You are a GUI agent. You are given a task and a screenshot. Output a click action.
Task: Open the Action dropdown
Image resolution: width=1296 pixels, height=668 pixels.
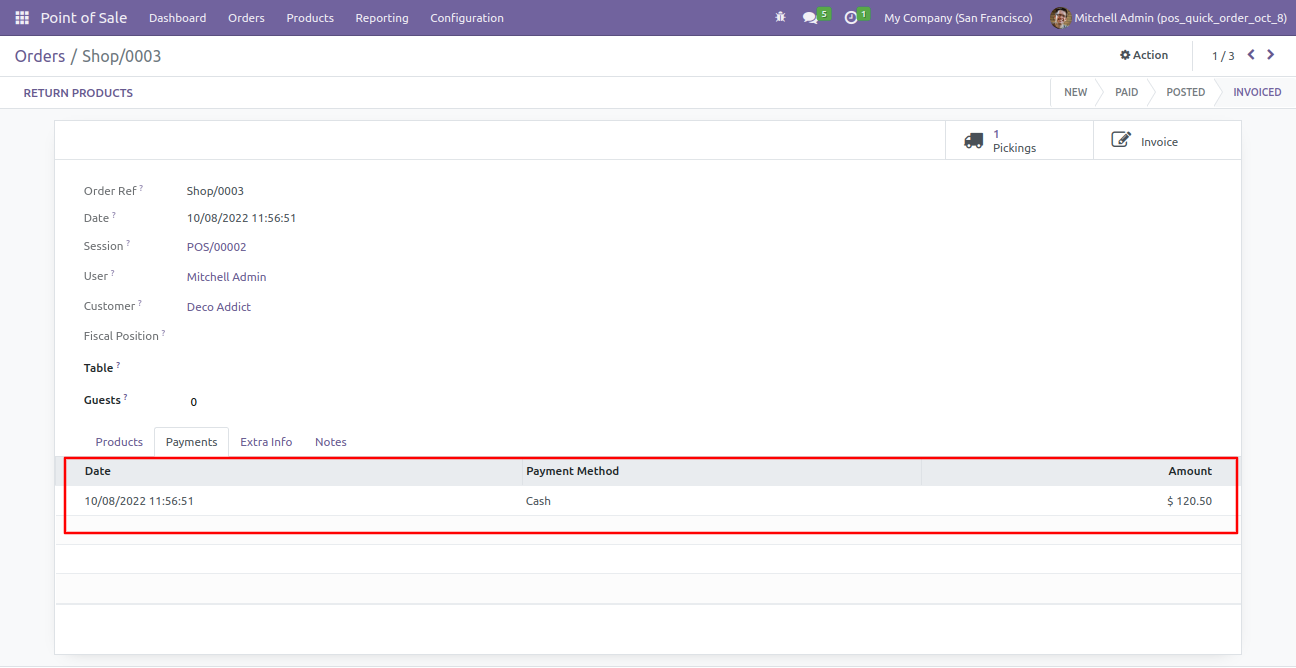coord(1144,56)
